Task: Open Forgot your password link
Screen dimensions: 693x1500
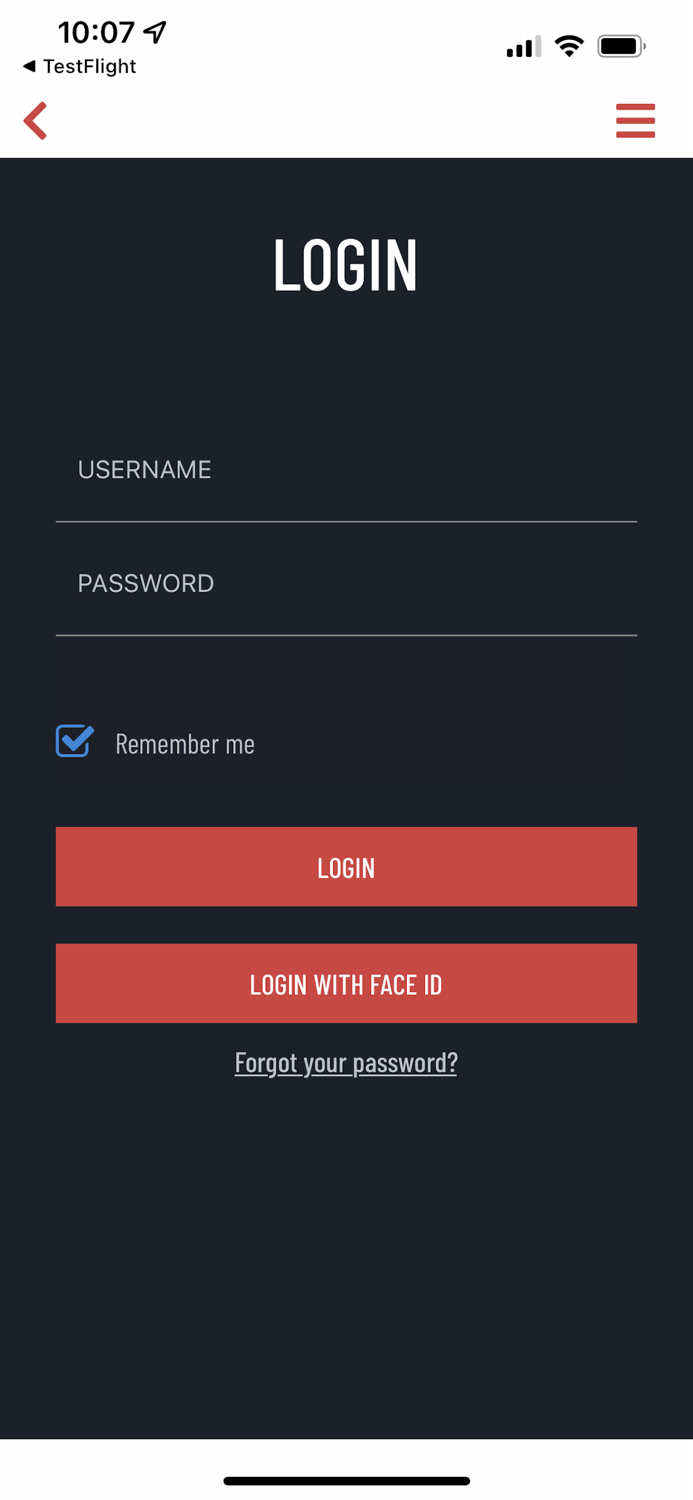Action: tap(346, 1062)
